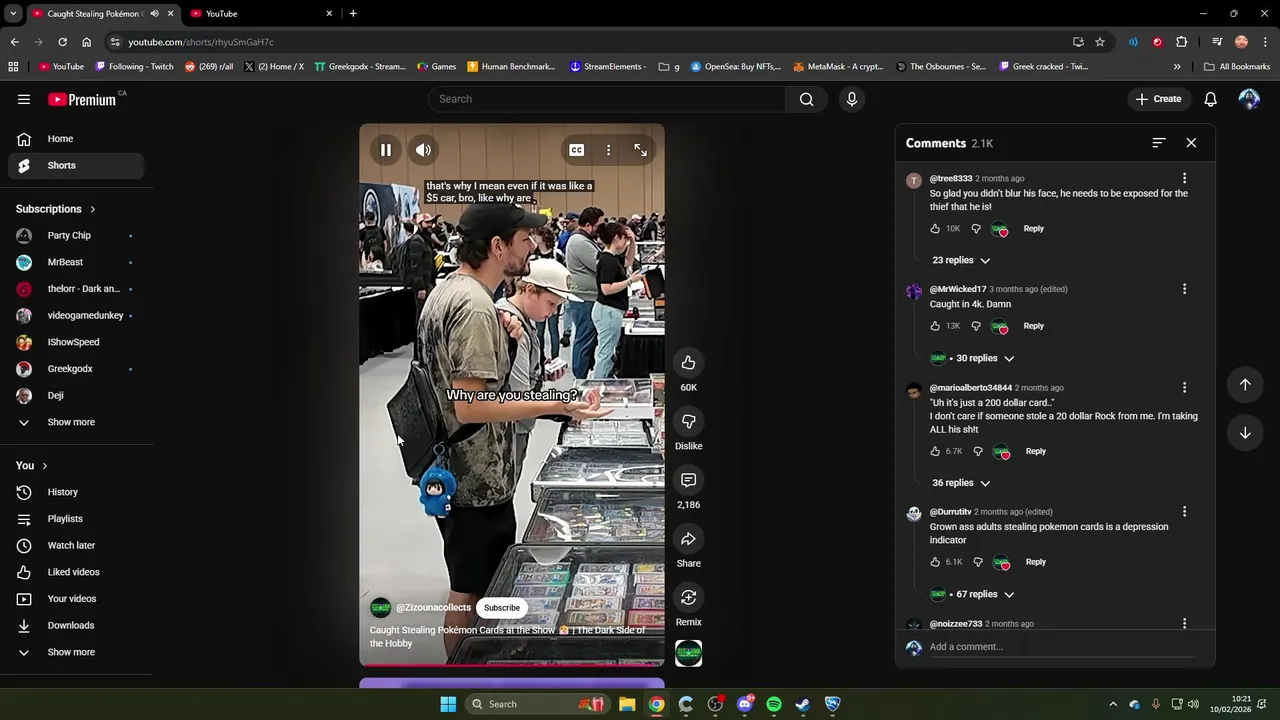The height and width of the screenshot is (720, 1280).
Task: Open the sound thumbnail below Remix
Action: (688, 653)
